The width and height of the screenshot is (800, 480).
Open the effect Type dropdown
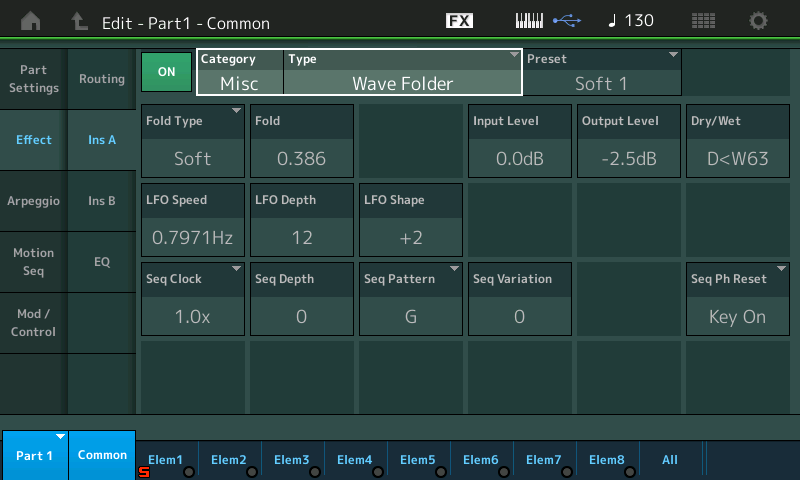click(402, 73)
